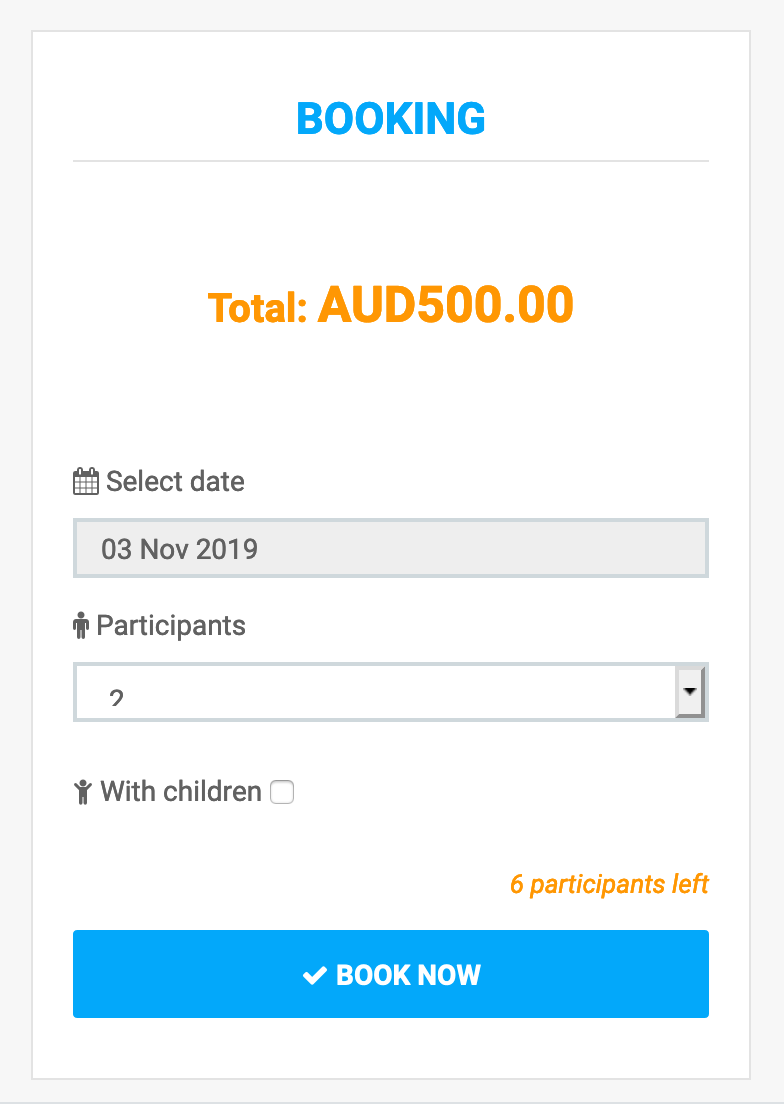Click the divider line under BOOKING
Image resolution: width=784 pixels, height=1104 pixels.
tap(391, 160)
